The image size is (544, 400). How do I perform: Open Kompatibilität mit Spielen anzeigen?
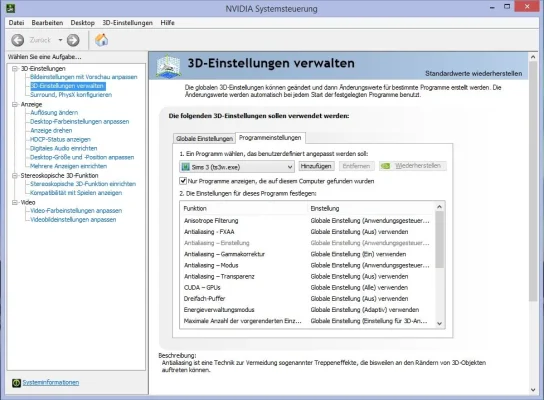pyautogui.click(x=76, y=193)
